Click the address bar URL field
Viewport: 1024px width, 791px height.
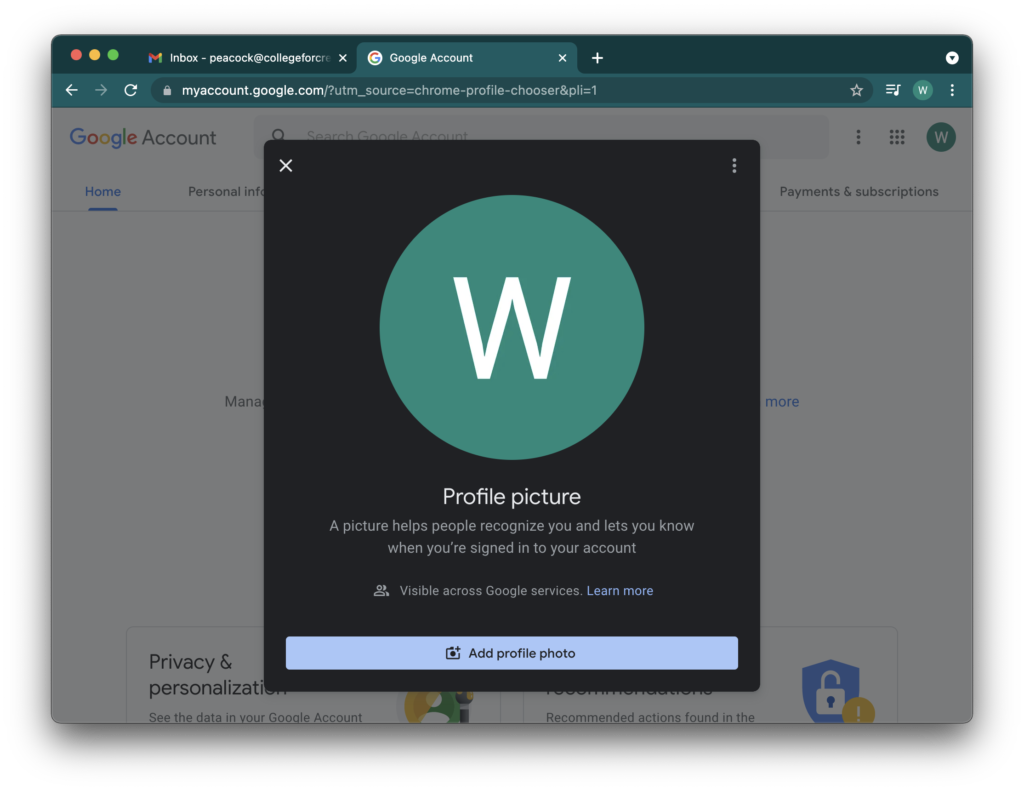click(500, 90)
